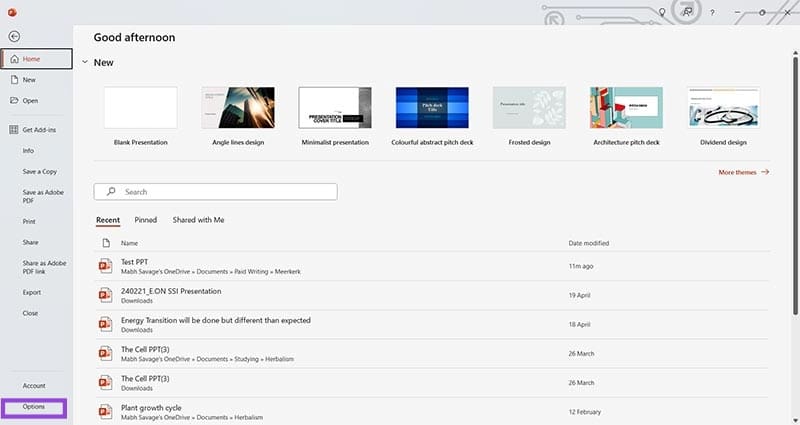The height and width of the screenshot is (425, 800).
Task: Click the Open folder icon
Action: coord(14,101)
